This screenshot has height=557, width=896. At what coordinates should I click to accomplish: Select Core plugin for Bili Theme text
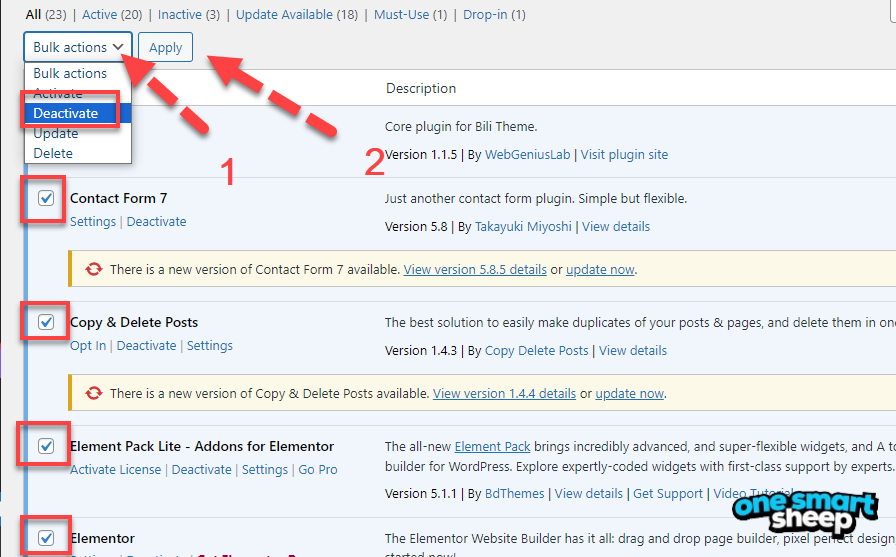click(x=461, y=127)
